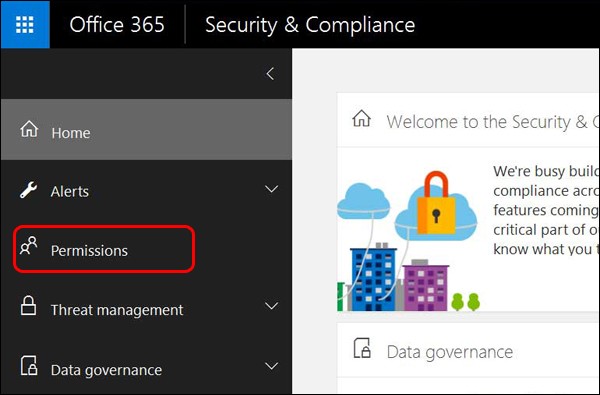600x395 pixels.
Task: Collapse the navigation pane arrow
Action: [271, 73]
